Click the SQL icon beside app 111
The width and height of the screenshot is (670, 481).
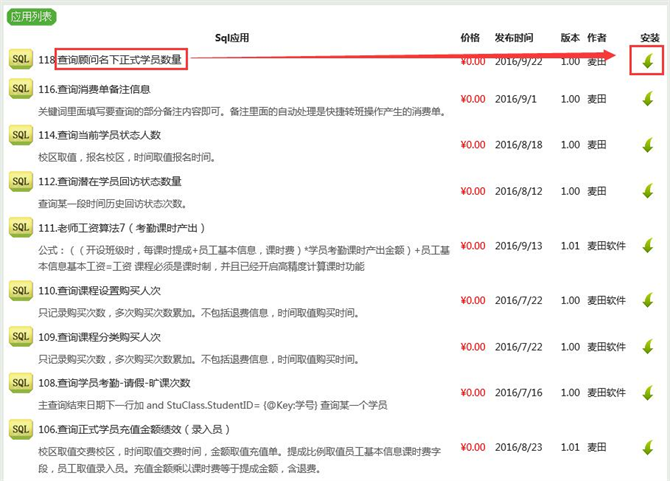(x=20, y=228)
